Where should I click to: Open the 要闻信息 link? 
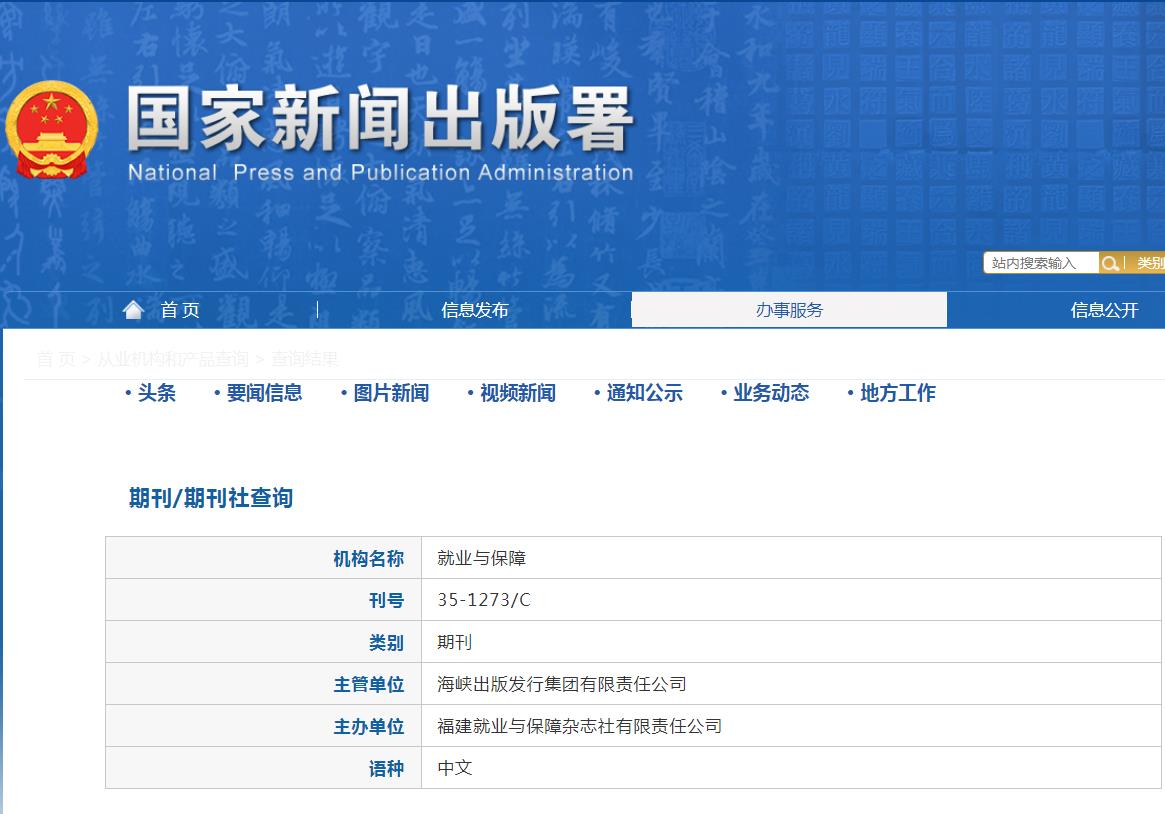(267, 393)
